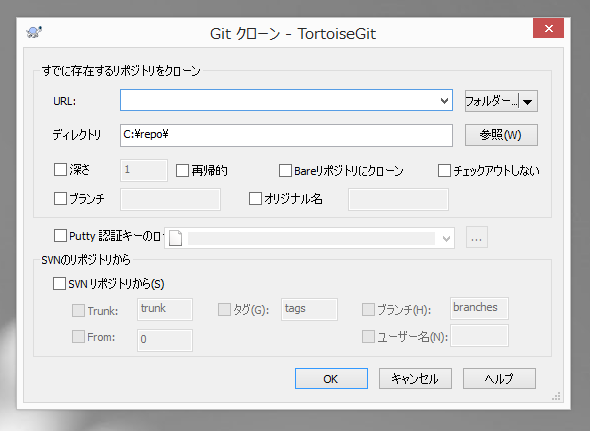Check チェックアウトしない option
Screen dimensions: 590x431
pos(444,171)
